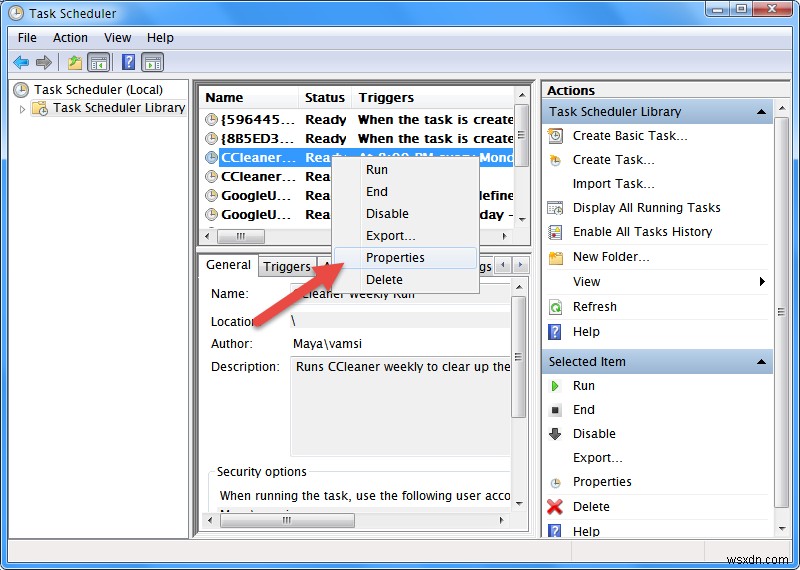Choose Delete from the context menu
The width and height of the screenshot is (800, 570).
click(406, 280)
